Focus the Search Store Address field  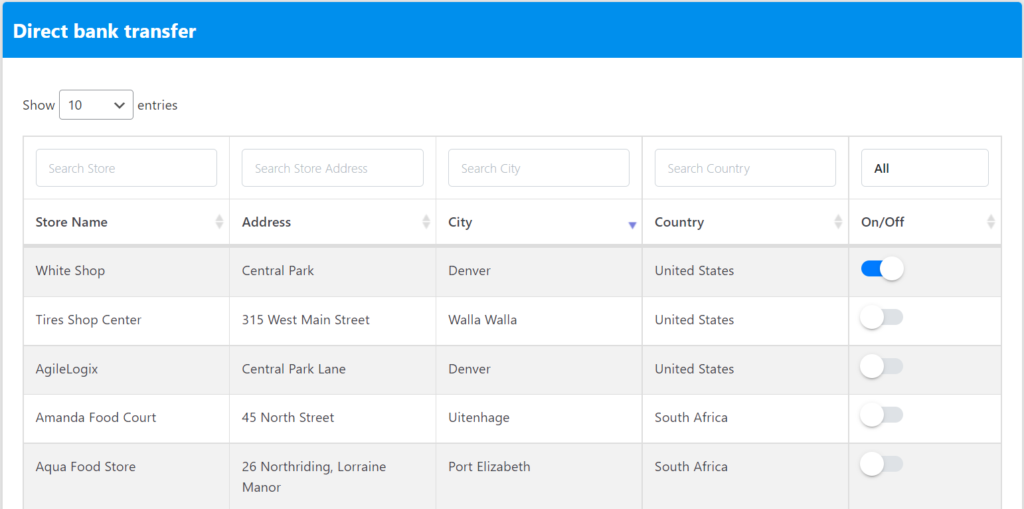332,168
